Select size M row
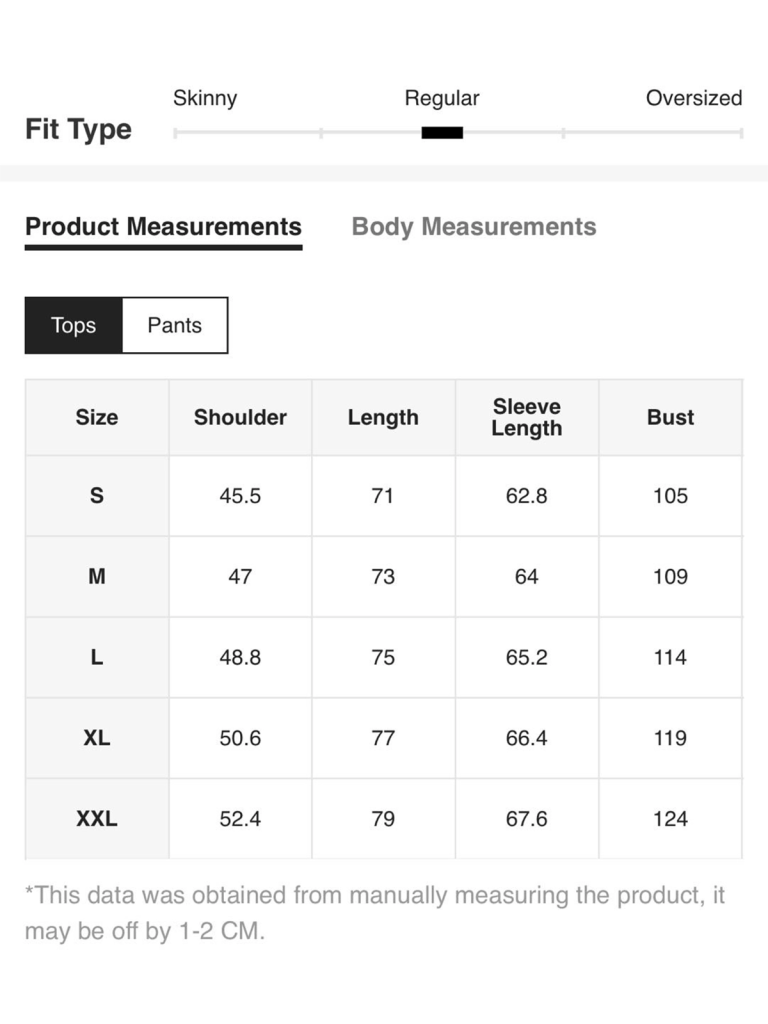Image resolution: width=768 pixels, height=1024 pixels. (96, 577)
